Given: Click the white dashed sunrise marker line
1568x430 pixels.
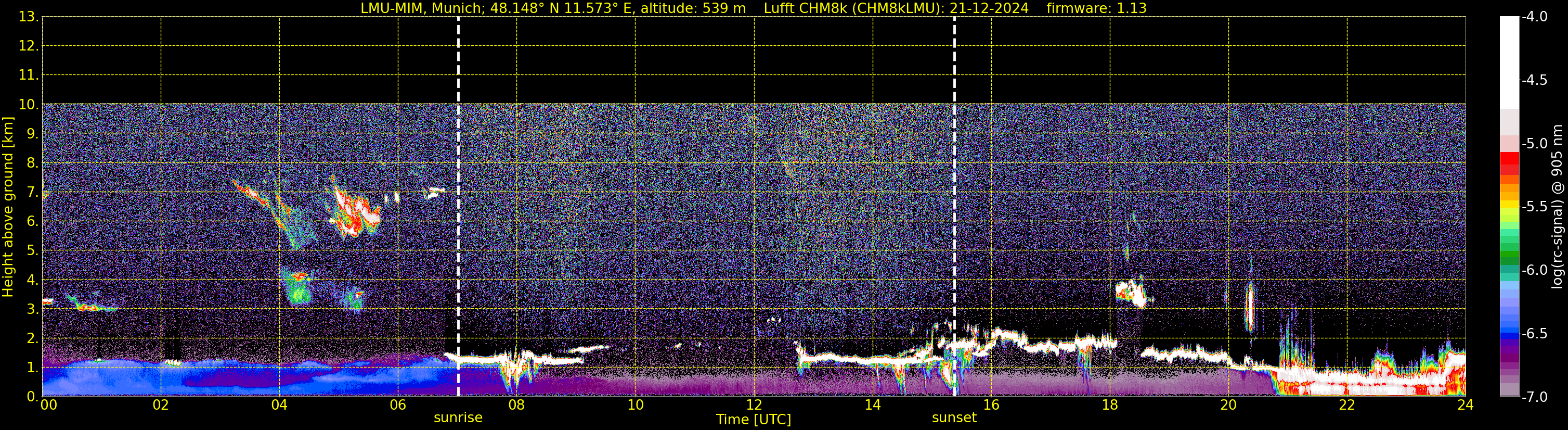Looking at the screenshot, I should click(x=458, y=207).
